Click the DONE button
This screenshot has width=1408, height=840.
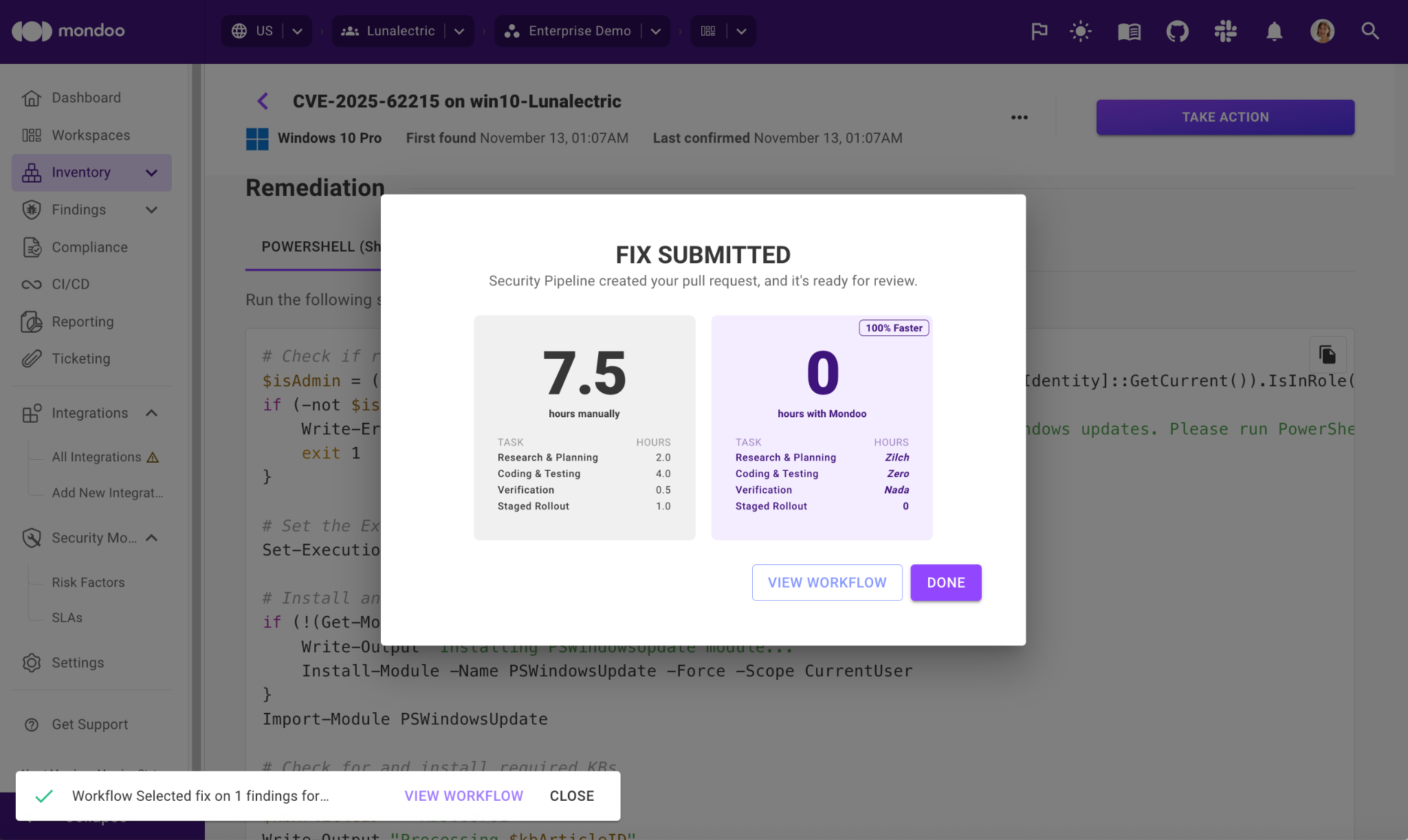(x=945, y=582)
